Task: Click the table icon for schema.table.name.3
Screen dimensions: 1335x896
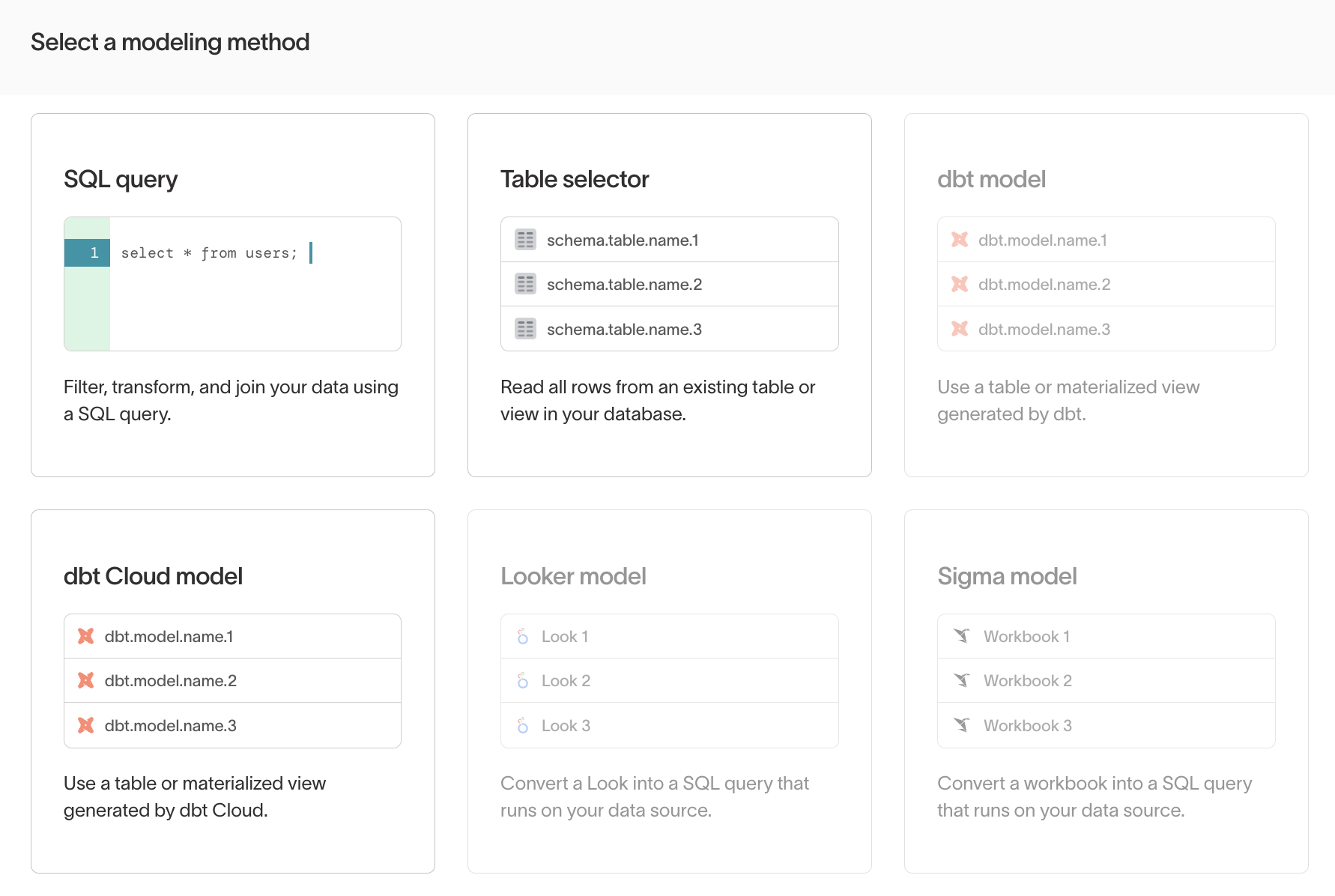Action: (525, 328)
